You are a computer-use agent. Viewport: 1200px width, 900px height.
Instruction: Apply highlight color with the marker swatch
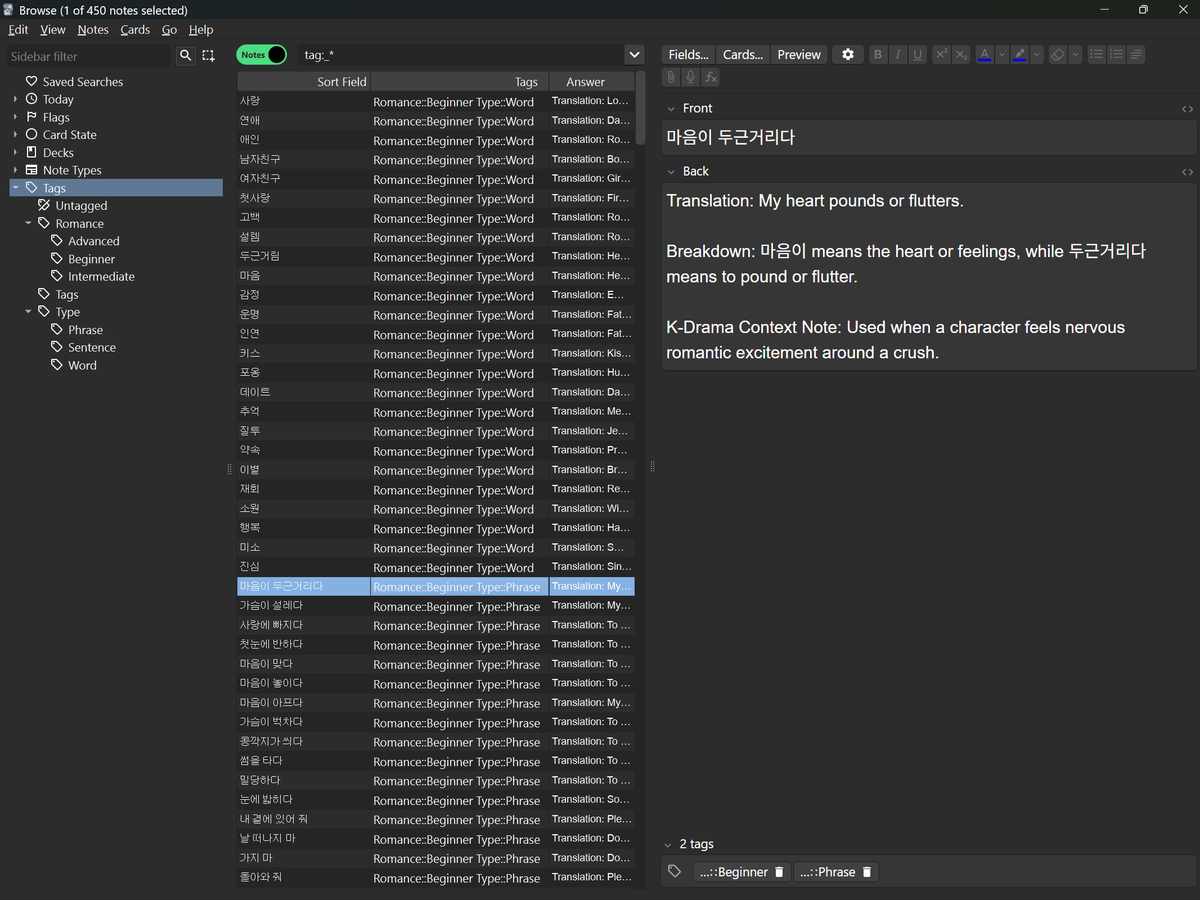(1020, 55)
